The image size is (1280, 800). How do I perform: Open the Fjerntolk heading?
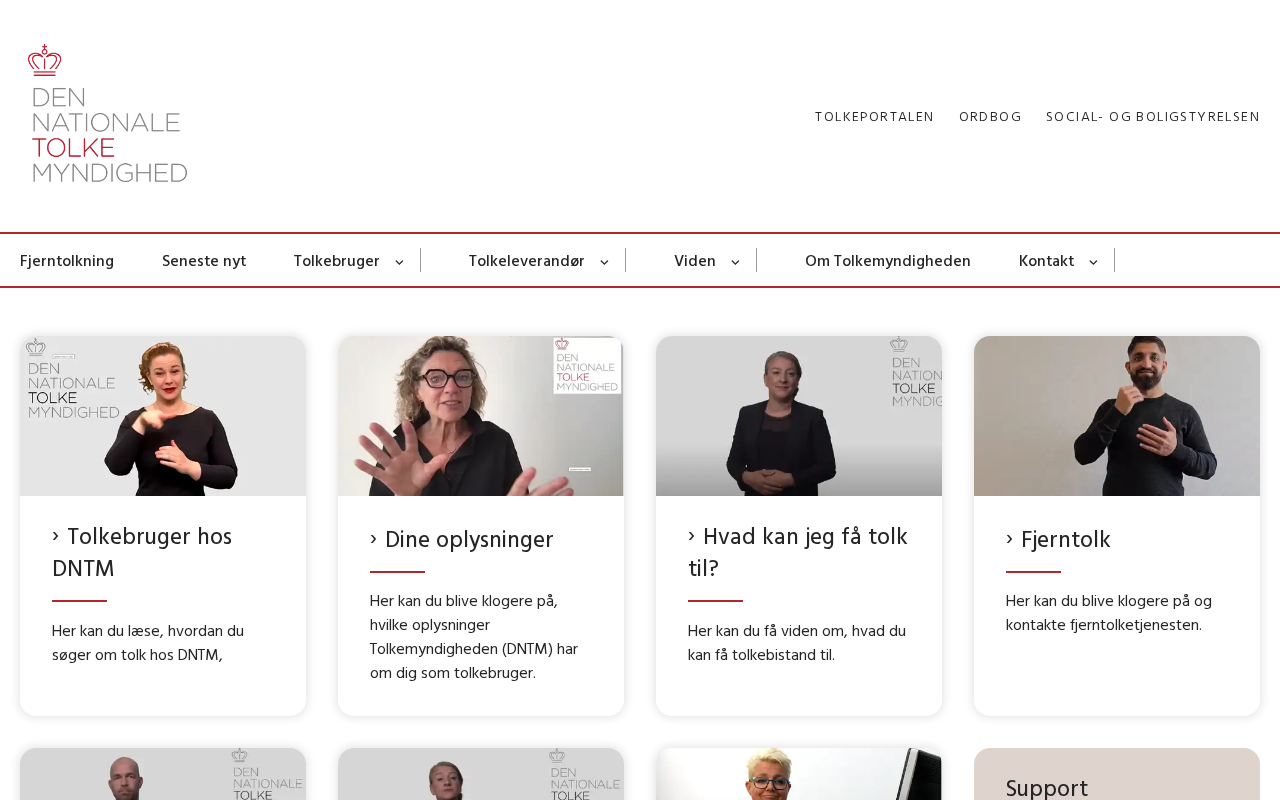click(1058, 540)
